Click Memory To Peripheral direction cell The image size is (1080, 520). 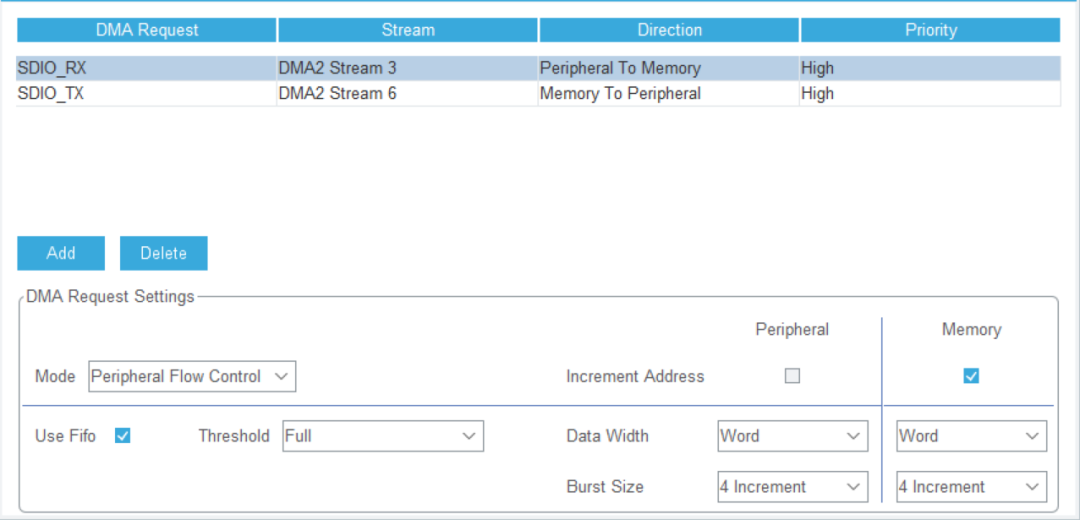(x=620, y=94)
